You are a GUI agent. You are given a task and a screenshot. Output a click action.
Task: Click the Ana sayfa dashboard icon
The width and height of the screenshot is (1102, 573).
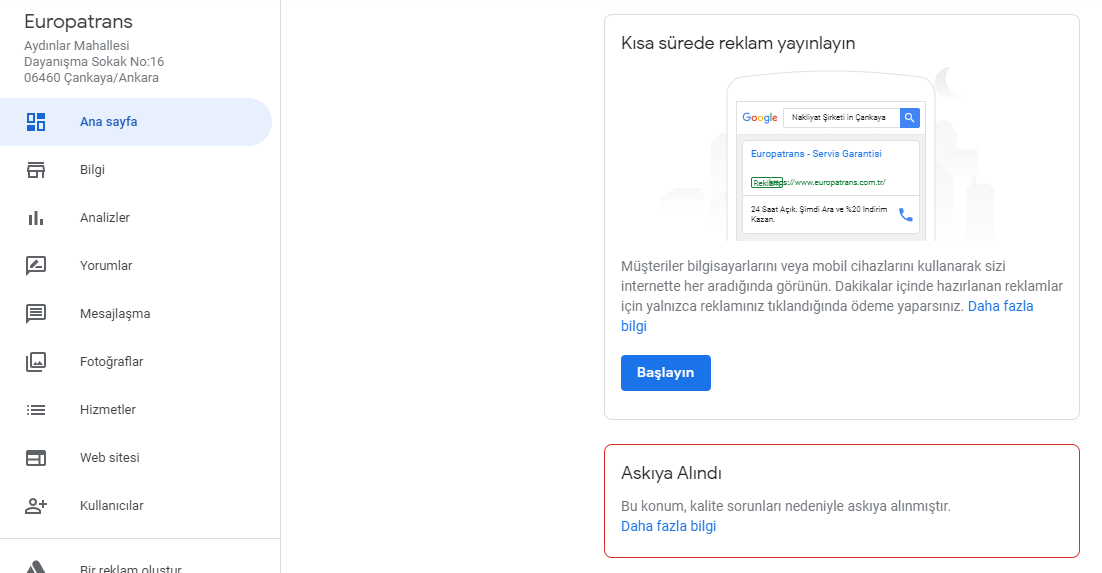[36, 122]
